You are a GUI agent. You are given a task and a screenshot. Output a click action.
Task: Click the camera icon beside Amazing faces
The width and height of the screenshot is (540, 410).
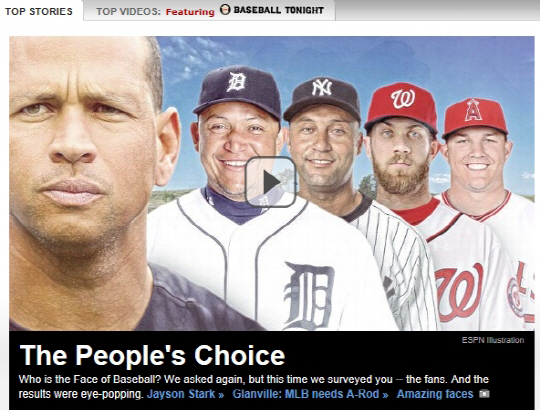[x=484, y=393]
